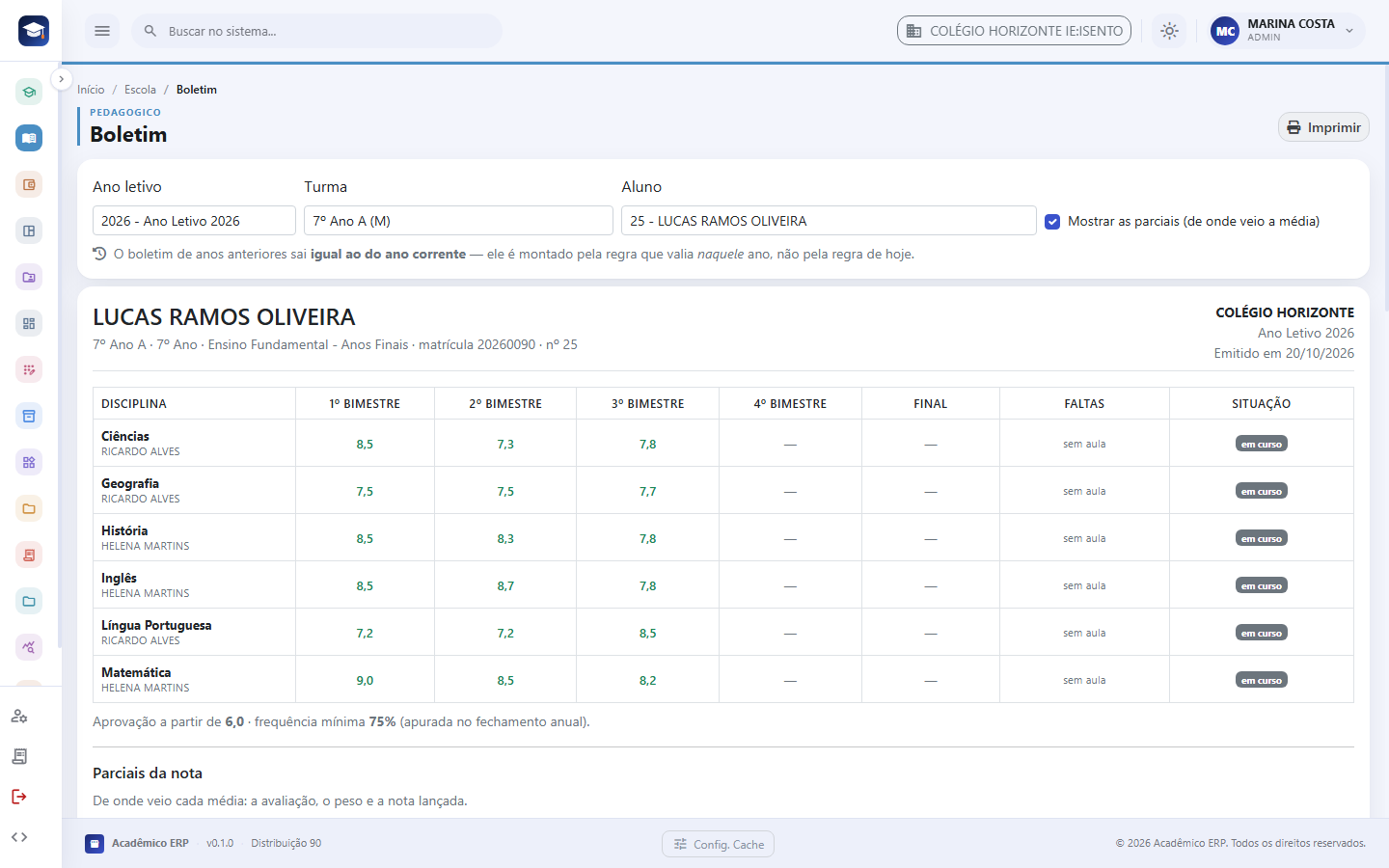The width and height of the screenshot is (1389, 868).
Task: Open the Marina Costa user menu
Action: [1286, 31]
